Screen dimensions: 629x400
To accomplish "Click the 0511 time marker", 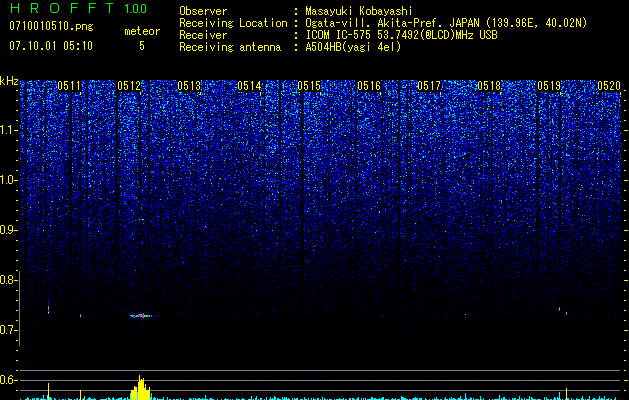I will tap(69, 86).
